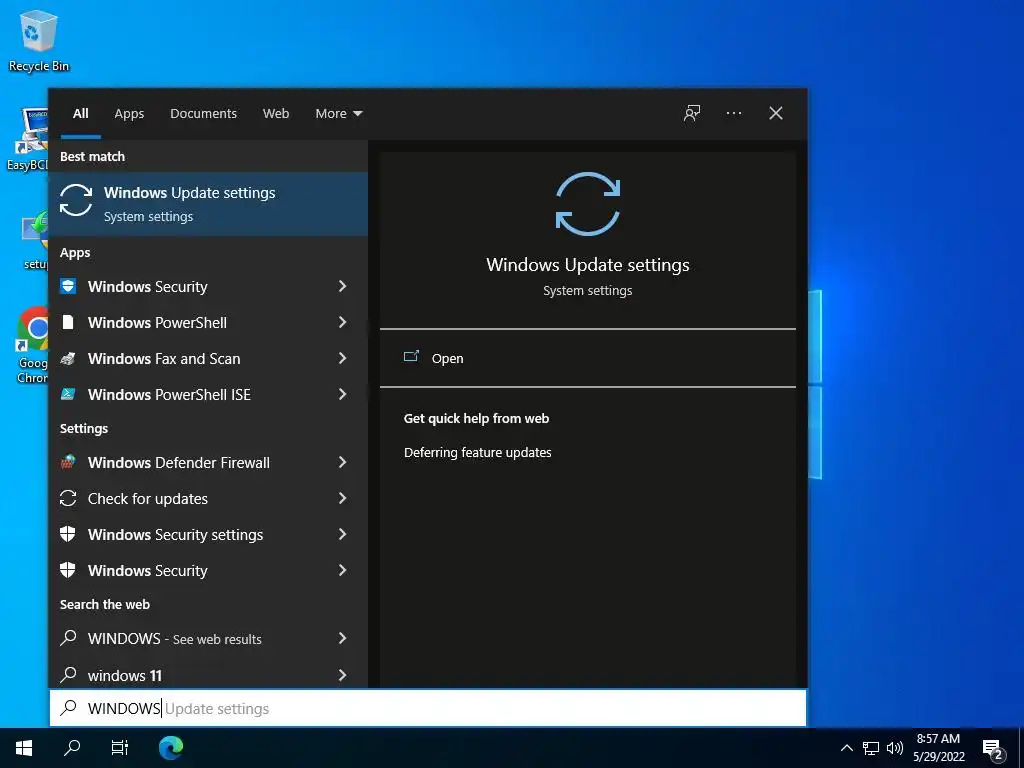Click the Windows Defender Firewall icon

(68, 462)
